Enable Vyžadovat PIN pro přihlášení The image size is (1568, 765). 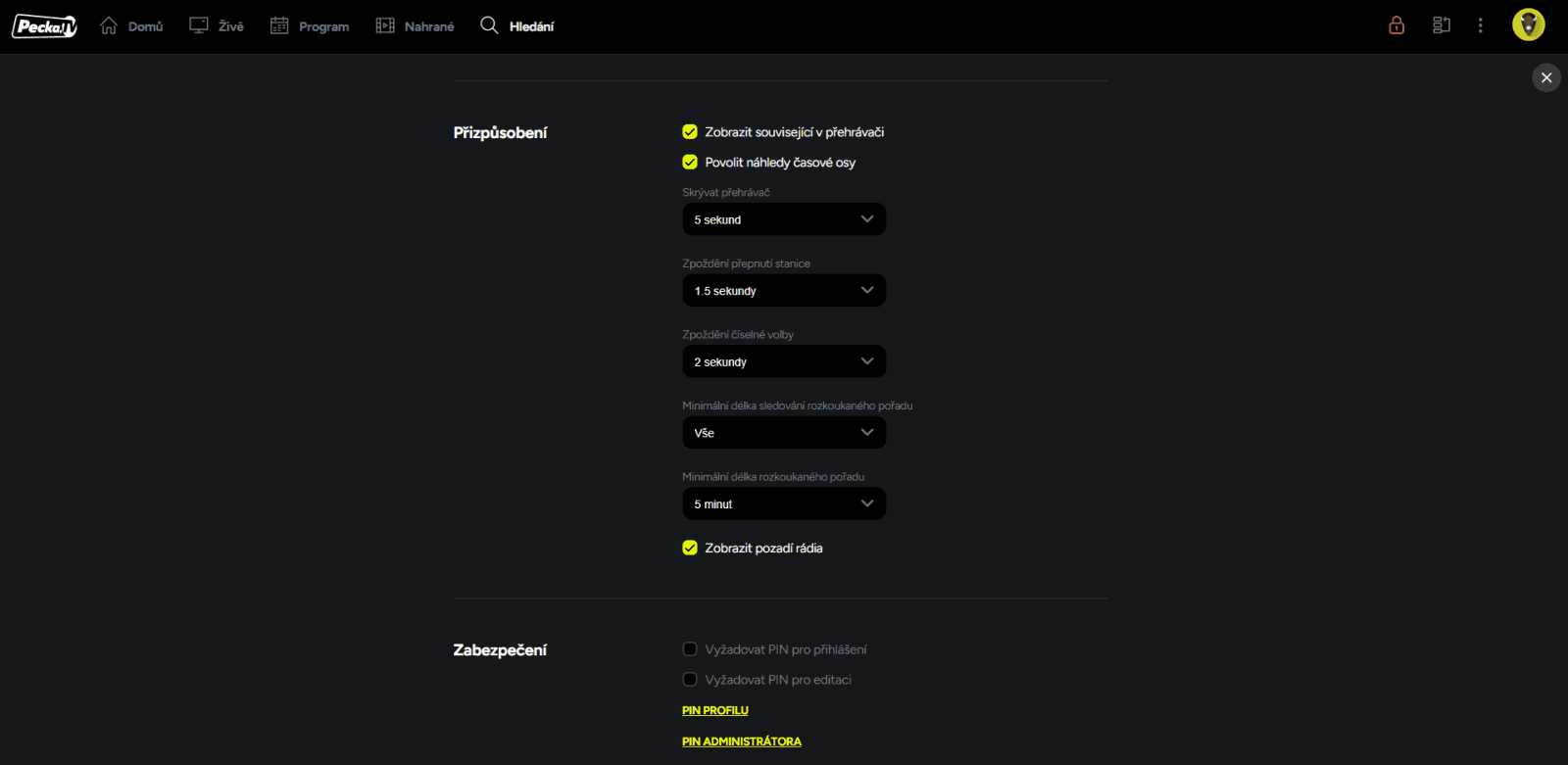[690, 648]
